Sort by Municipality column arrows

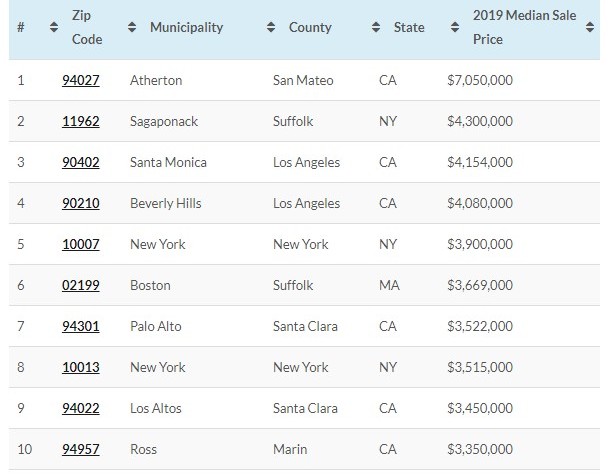(x=132, y=28)
